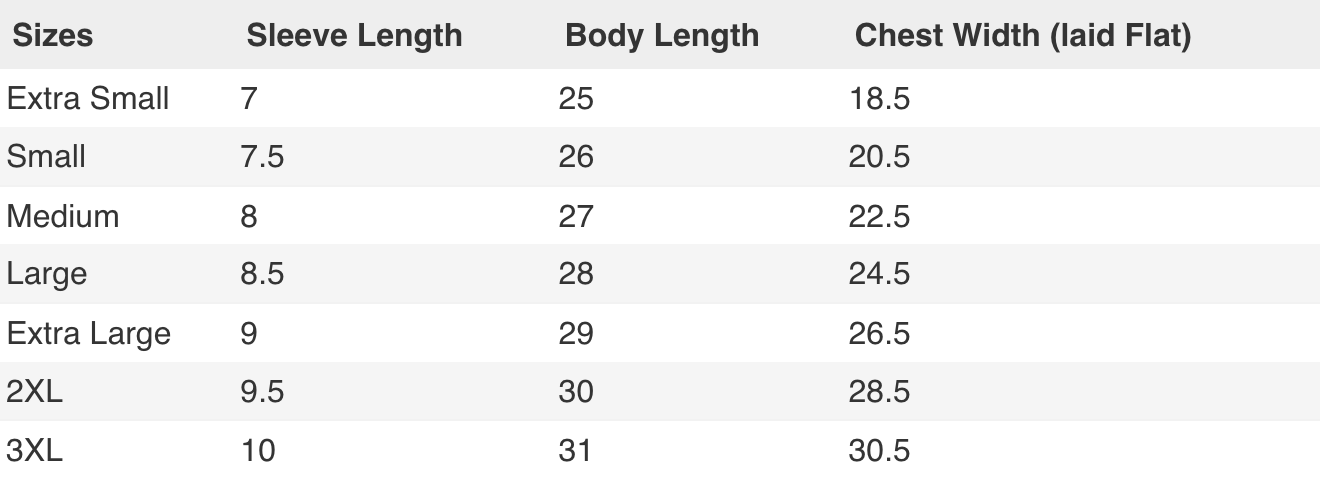Select the Medium size row label
1320x494 pixels.
click(x=63, y=216)
